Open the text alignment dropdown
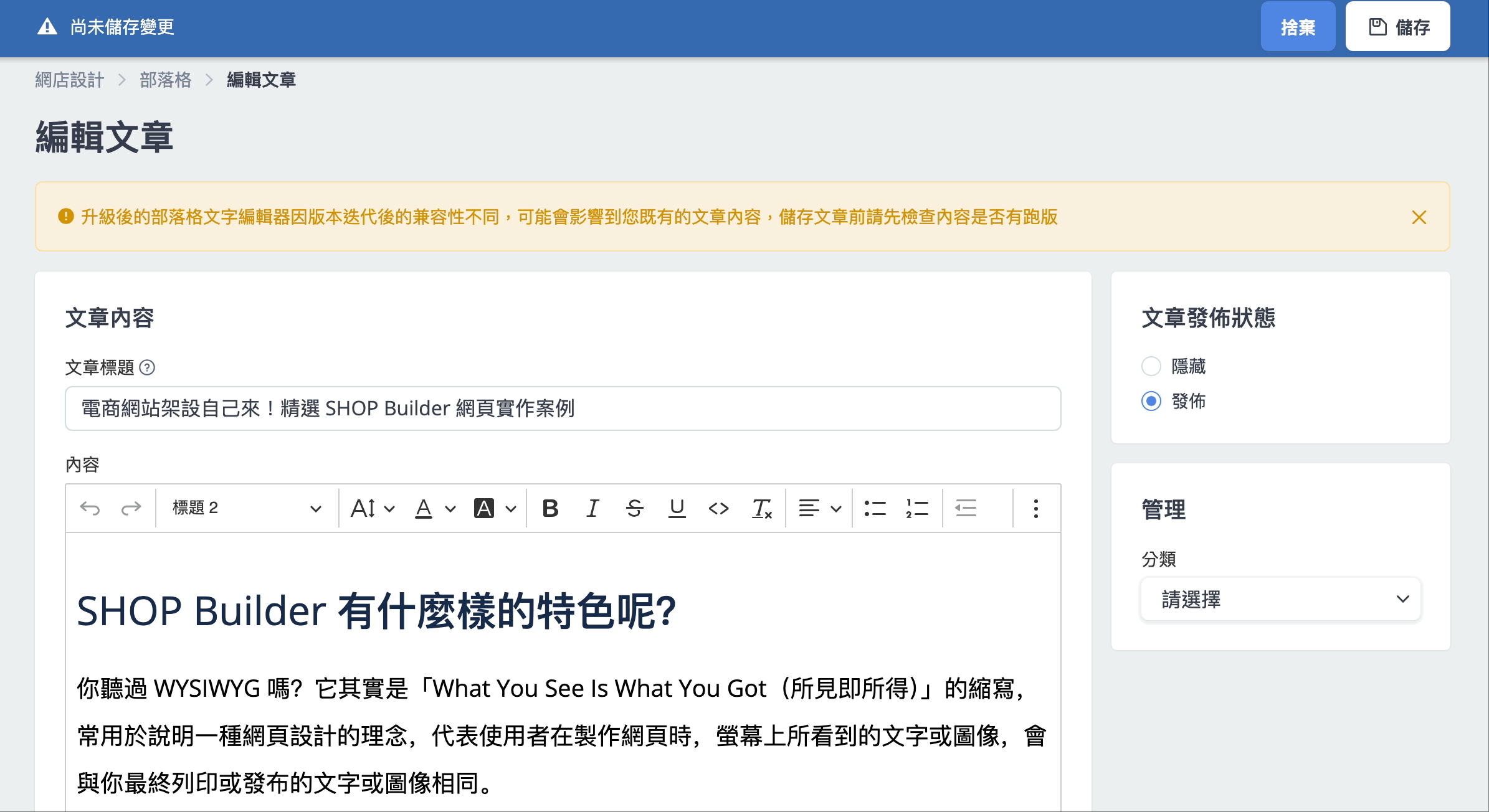This screenshot has height=812, width=1489. click(x=820, y=508)
